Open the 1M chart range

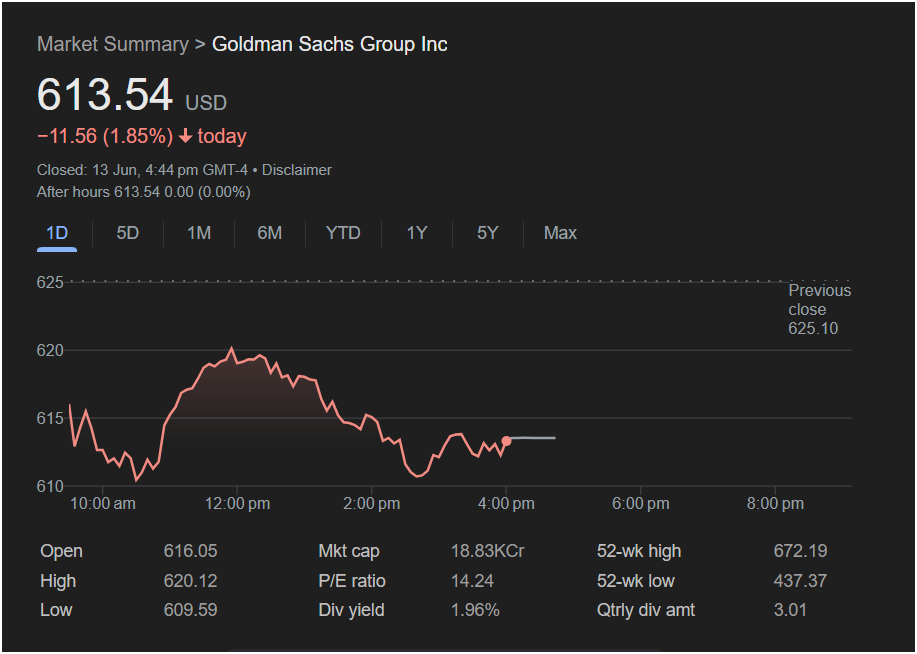[199, 233]
